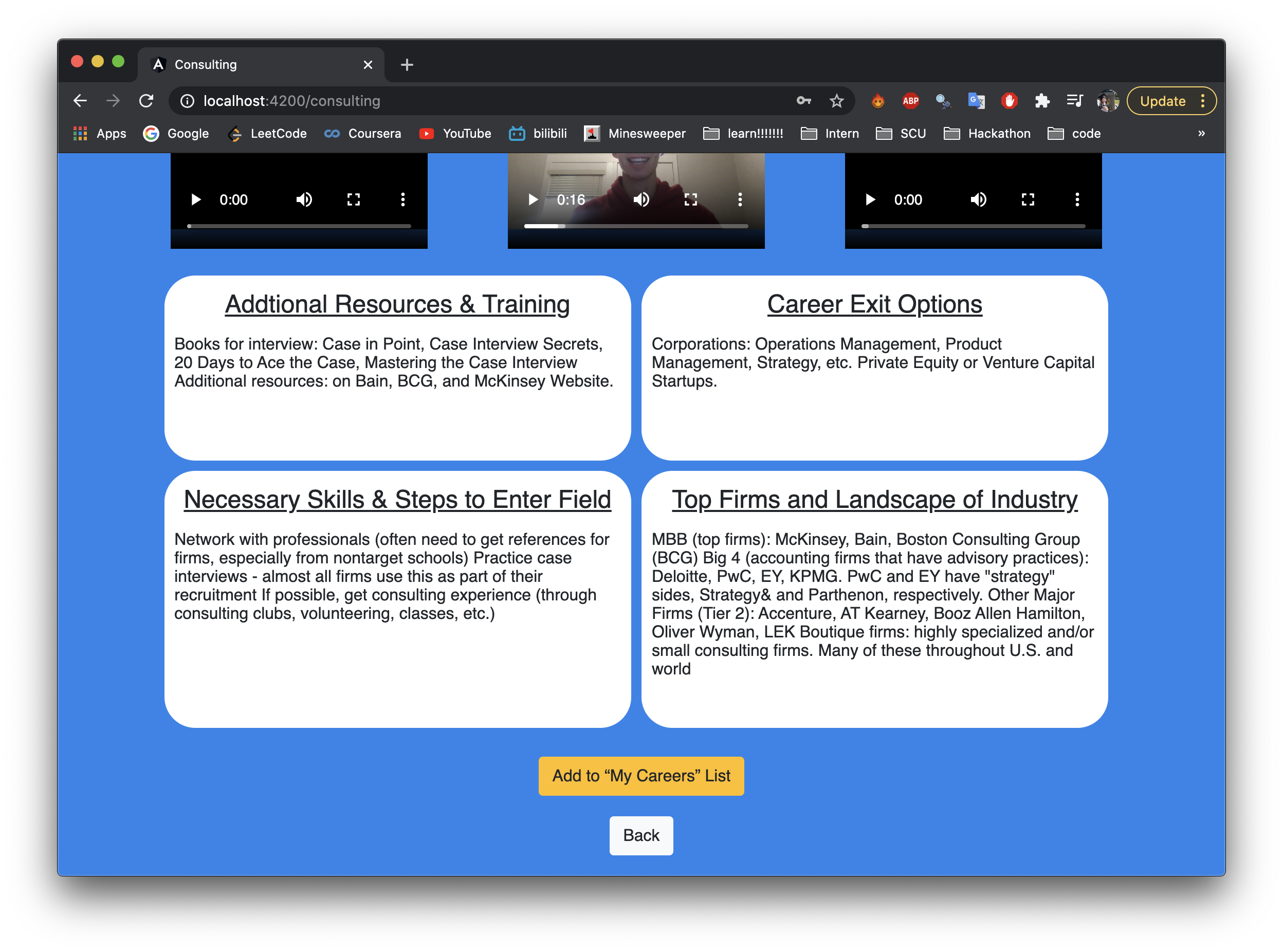
Task: Seek on the middle video's progress bar
Action: (x=635, y=227)
